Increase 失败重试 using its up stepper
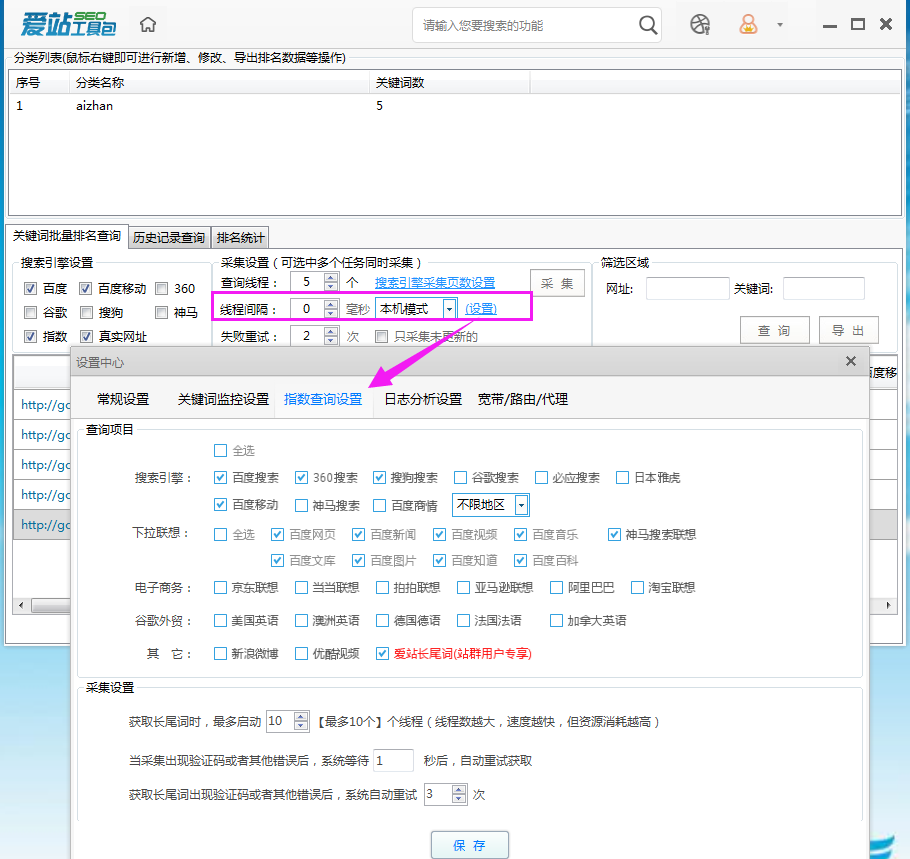Viewport: 910px width, 859px height. 330,331
